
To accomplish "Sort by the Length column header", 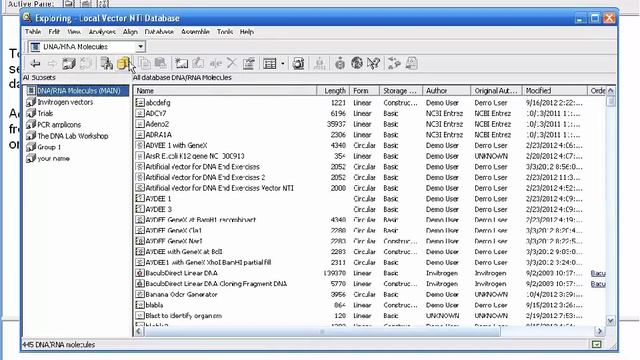I will (333, 91).
